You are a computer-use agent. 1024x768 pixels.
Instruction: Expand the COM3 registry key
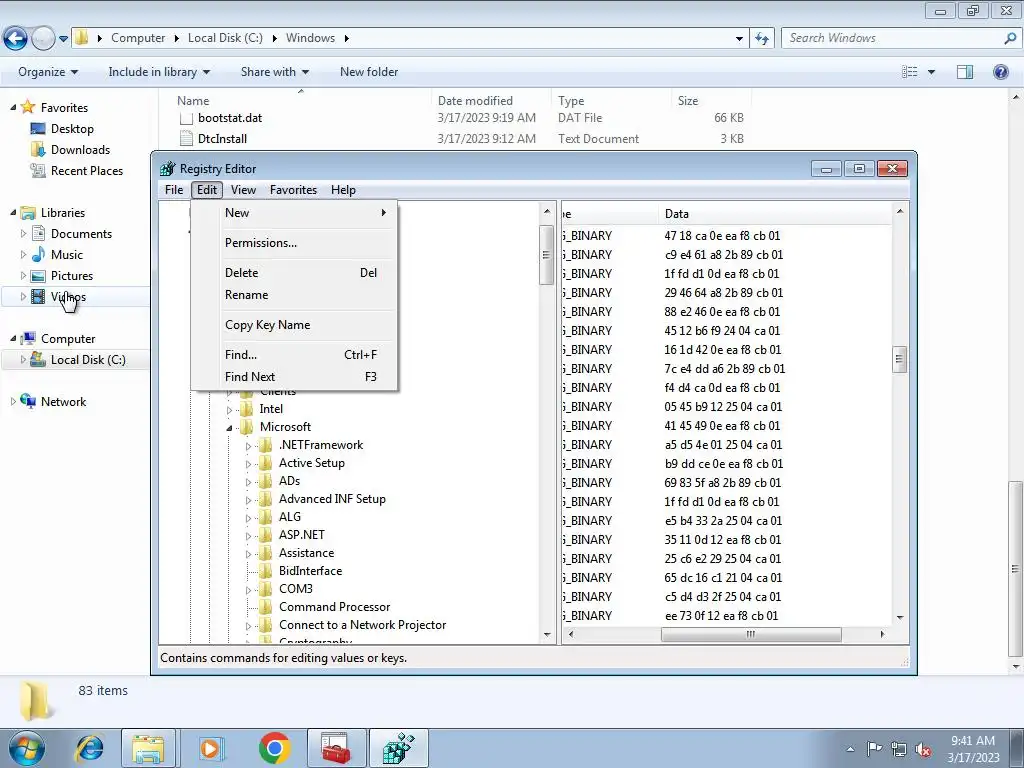point(248,590)
